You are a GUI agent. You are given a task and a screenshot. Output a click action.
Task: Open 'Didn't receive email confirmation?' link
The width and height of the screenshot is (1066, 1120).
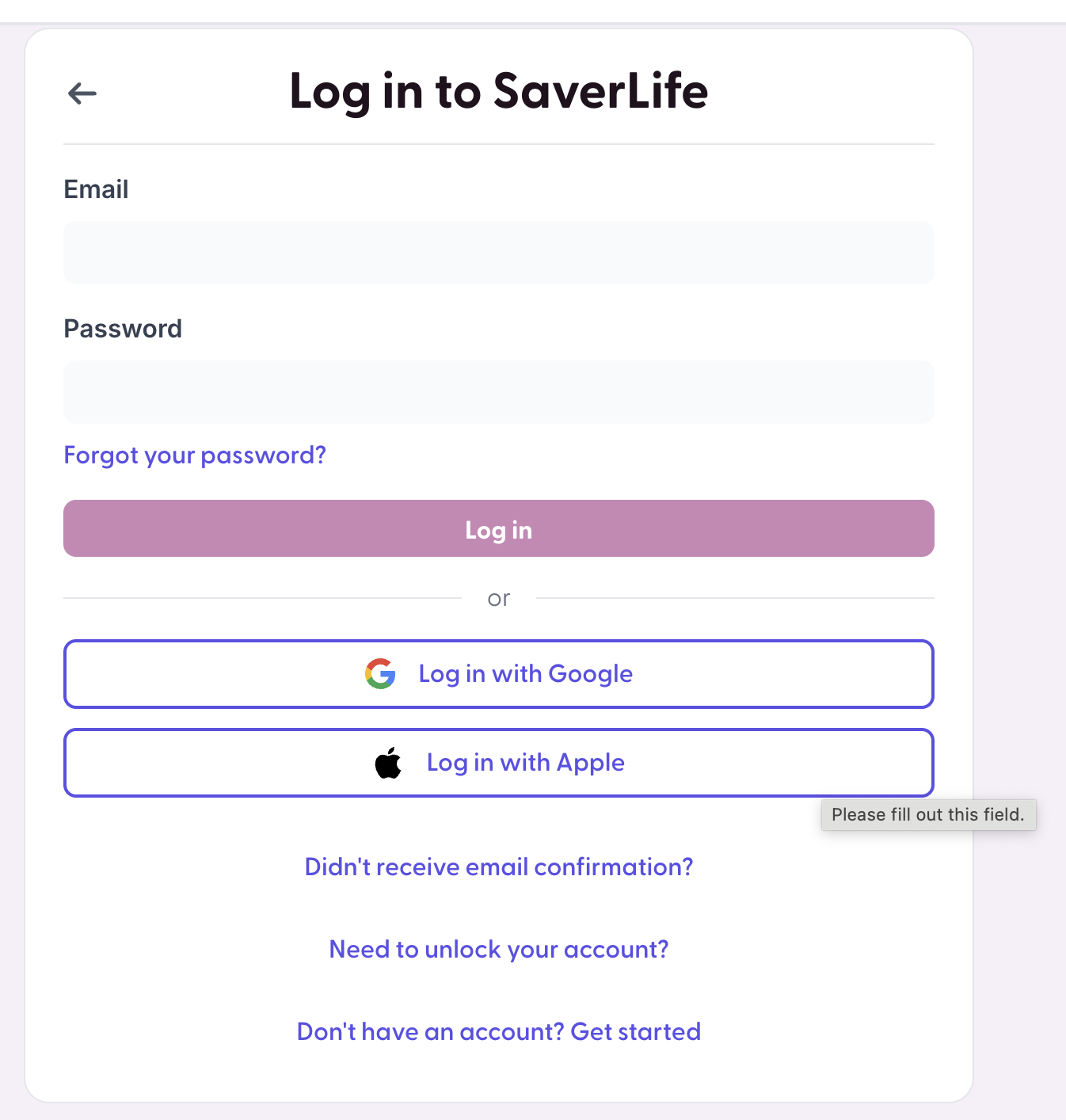coord(499,867)
